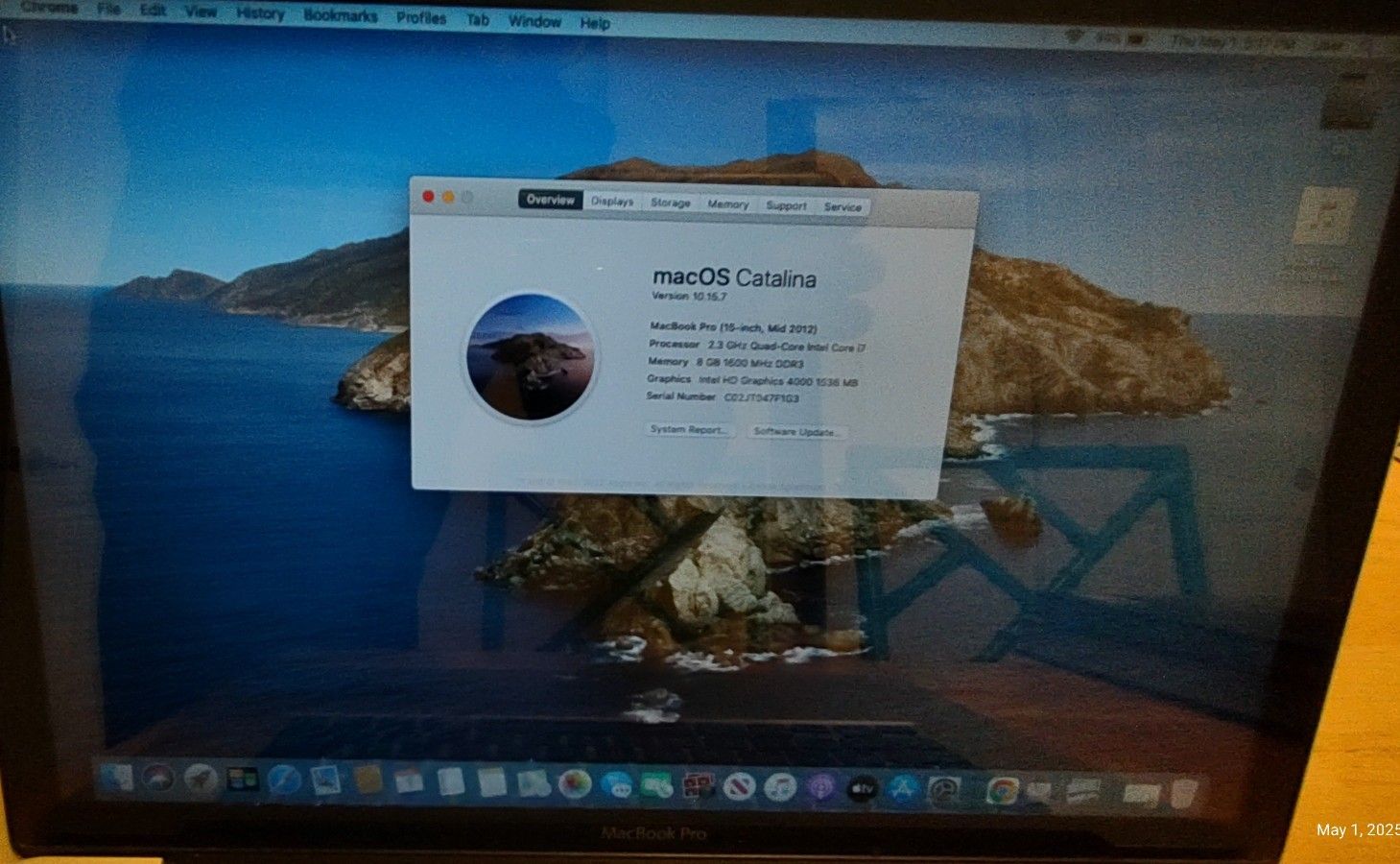Switch to the Storage tab

[671, 203]
